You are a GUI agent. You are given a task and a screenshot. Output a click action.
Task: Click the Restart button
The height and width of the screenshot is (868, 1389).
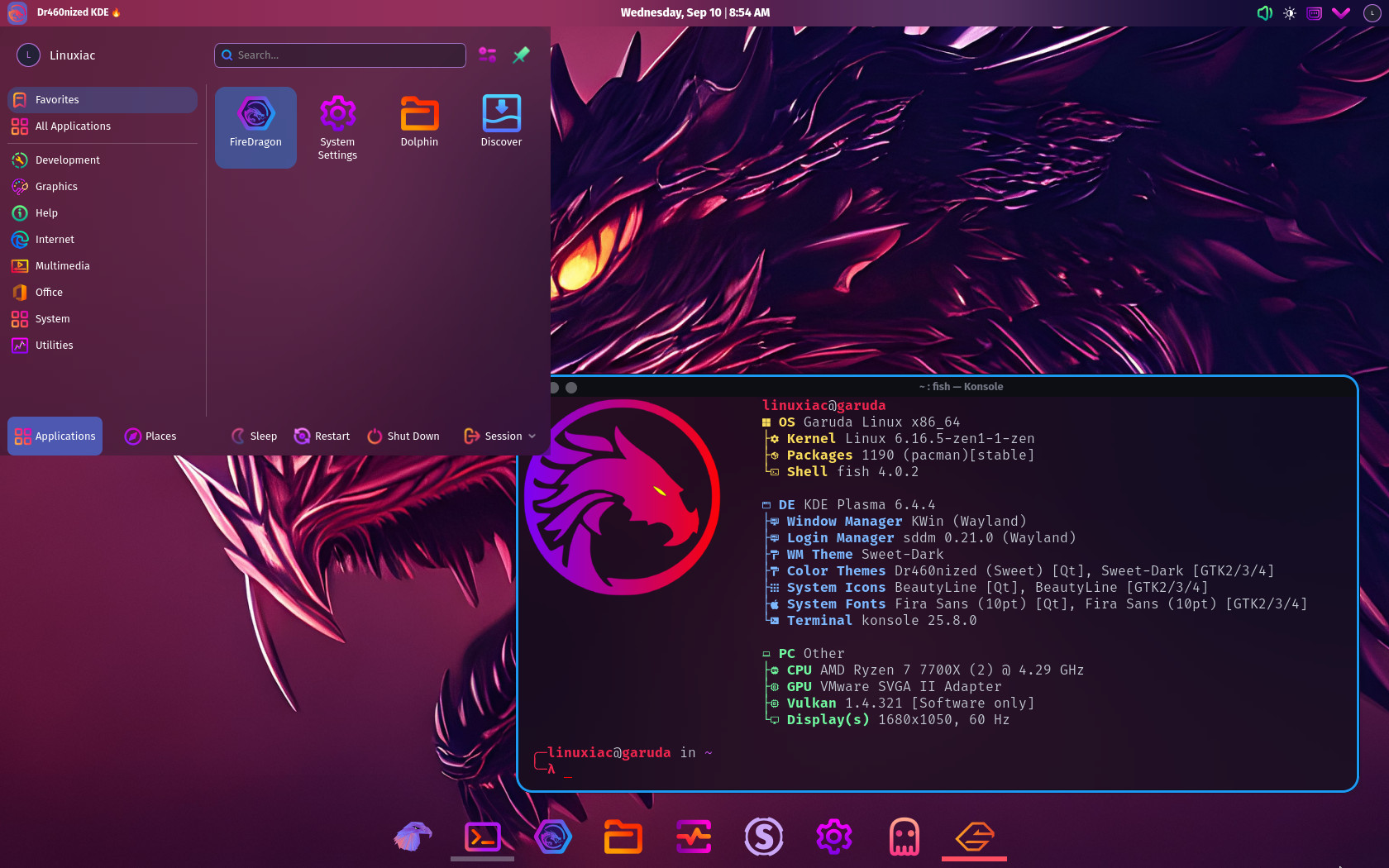pos(322,436)
